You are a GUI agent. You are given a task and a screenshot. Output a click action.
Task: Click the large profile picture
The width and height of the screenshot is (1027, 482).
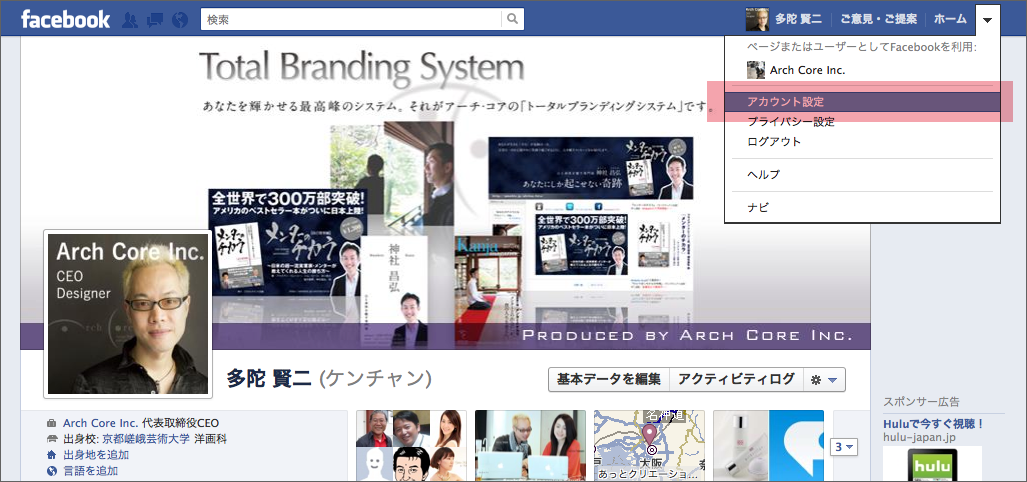pyautogui.click(x=128, y=314)
